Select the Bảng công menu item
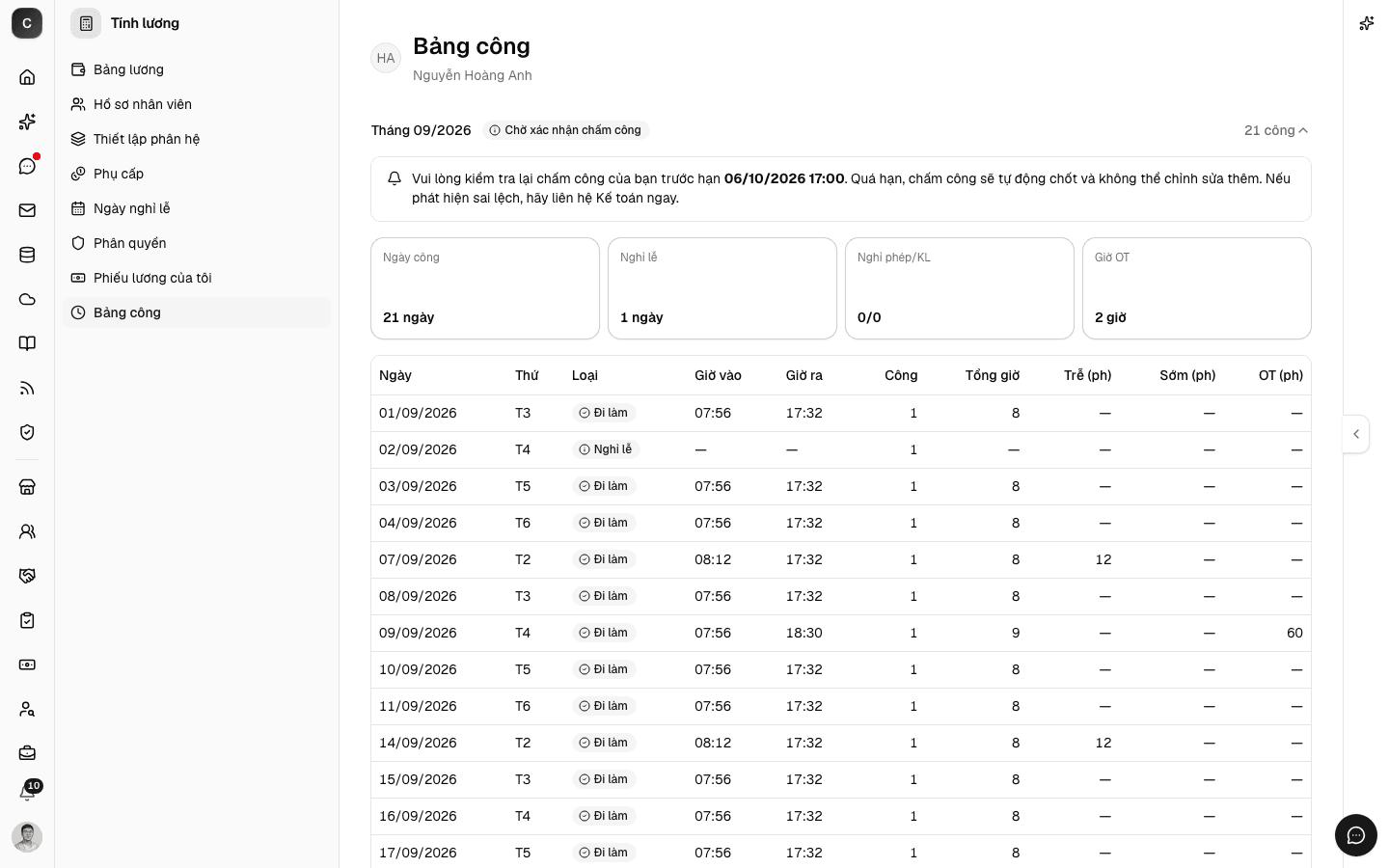The width and height of the screenshot is (1389, 868). 197,312
